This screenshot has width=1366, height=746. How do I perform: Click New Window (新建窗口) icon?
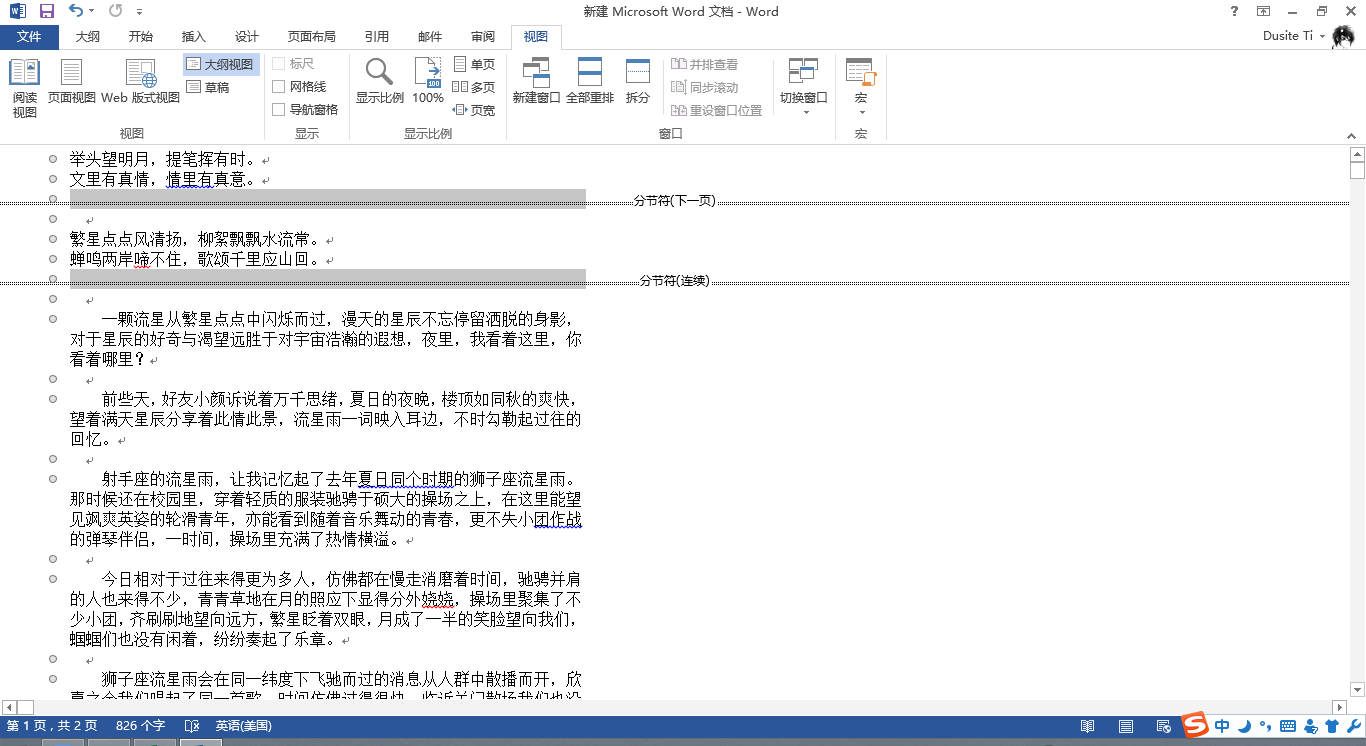click(x=536, y=82)
